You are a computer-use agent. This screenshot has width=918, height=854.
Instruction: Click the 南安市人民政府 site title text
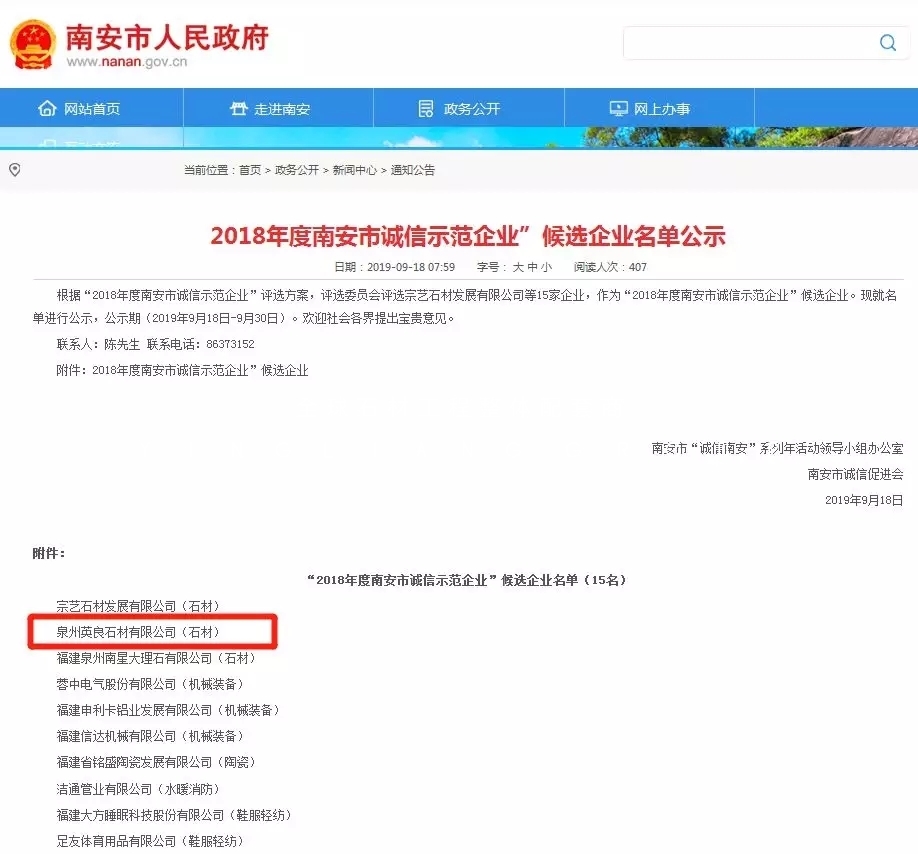(x=167, y=37)
